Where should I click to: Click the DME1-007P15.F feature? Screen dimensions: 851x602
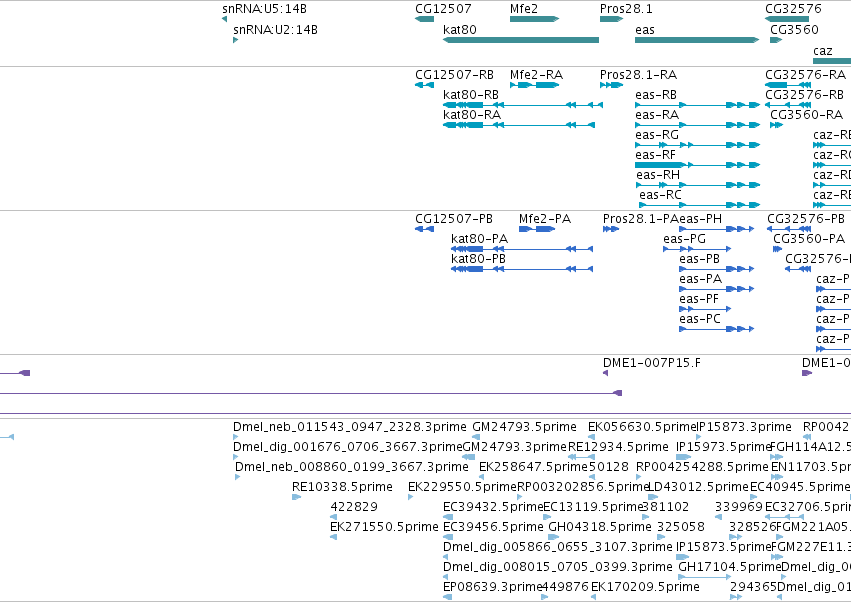tap(606, 373)
